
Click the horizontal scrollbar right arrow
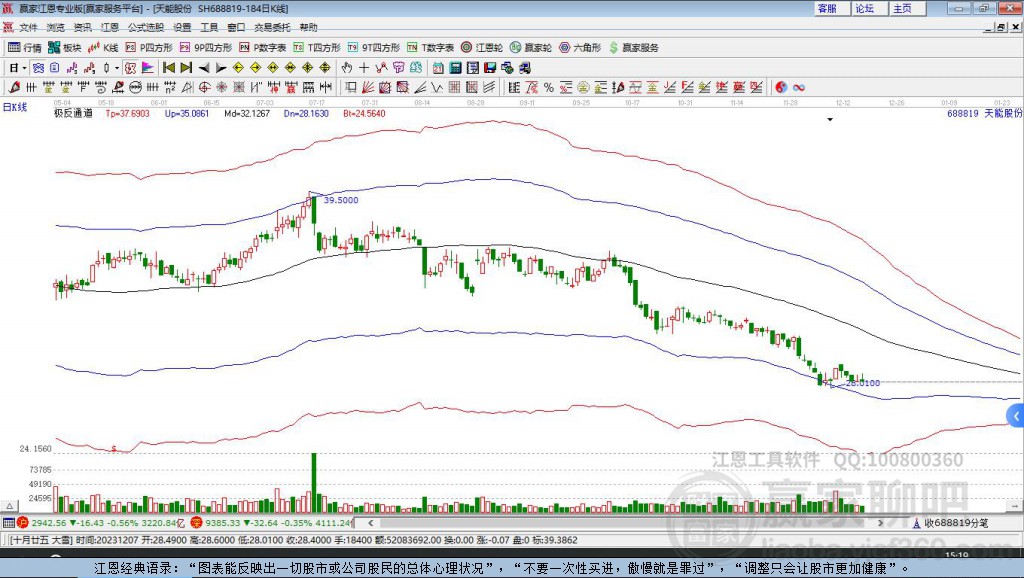880,522
